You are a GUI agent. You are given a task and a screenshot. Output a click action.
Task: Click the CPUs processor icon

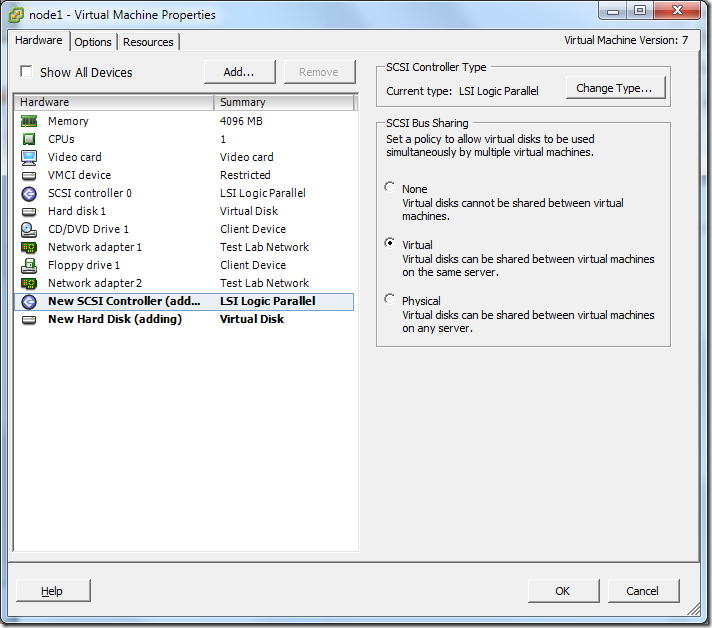(x=29, y=139)
